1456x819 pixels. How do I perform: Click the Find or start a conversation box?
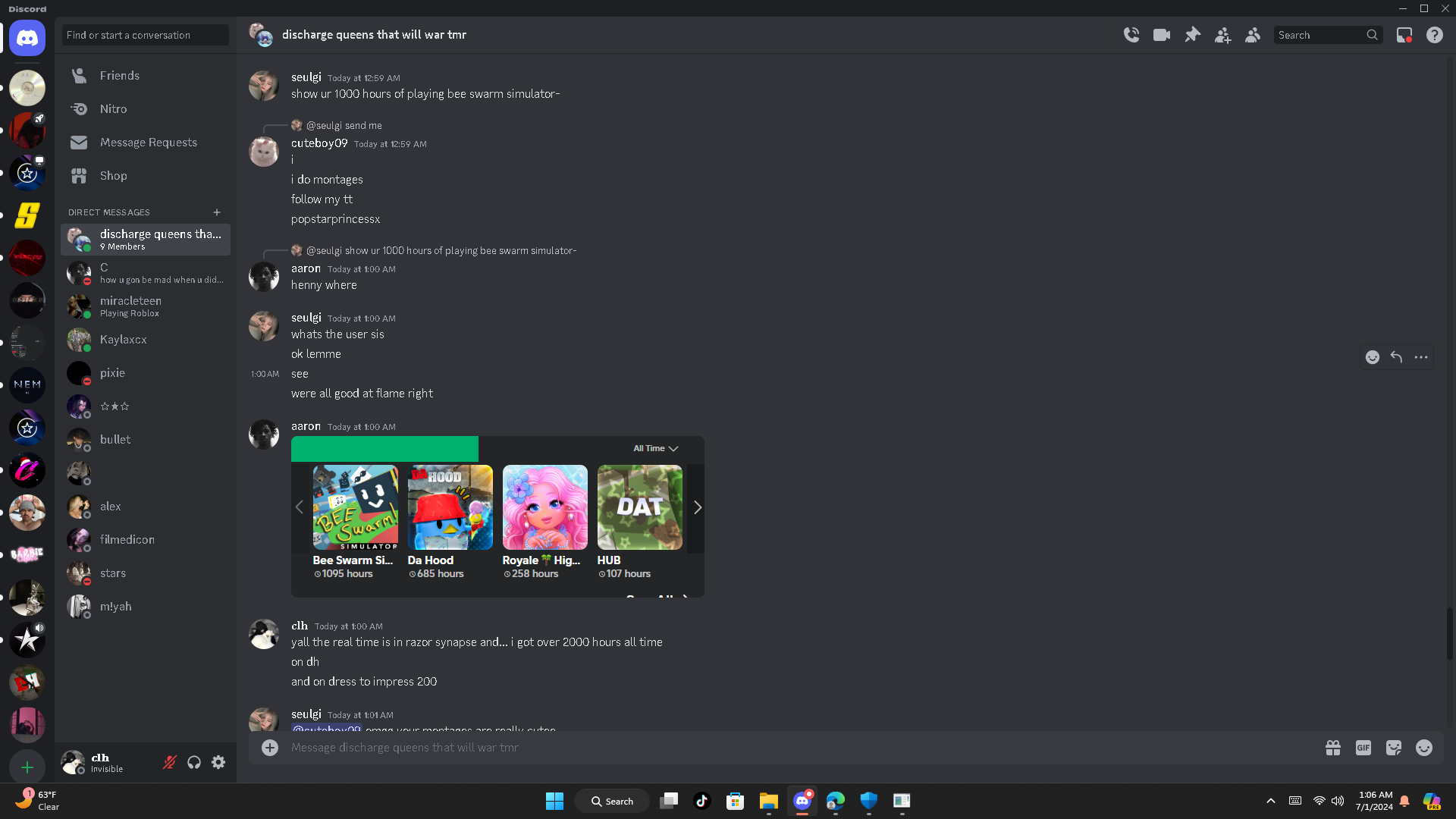[146, 35]
